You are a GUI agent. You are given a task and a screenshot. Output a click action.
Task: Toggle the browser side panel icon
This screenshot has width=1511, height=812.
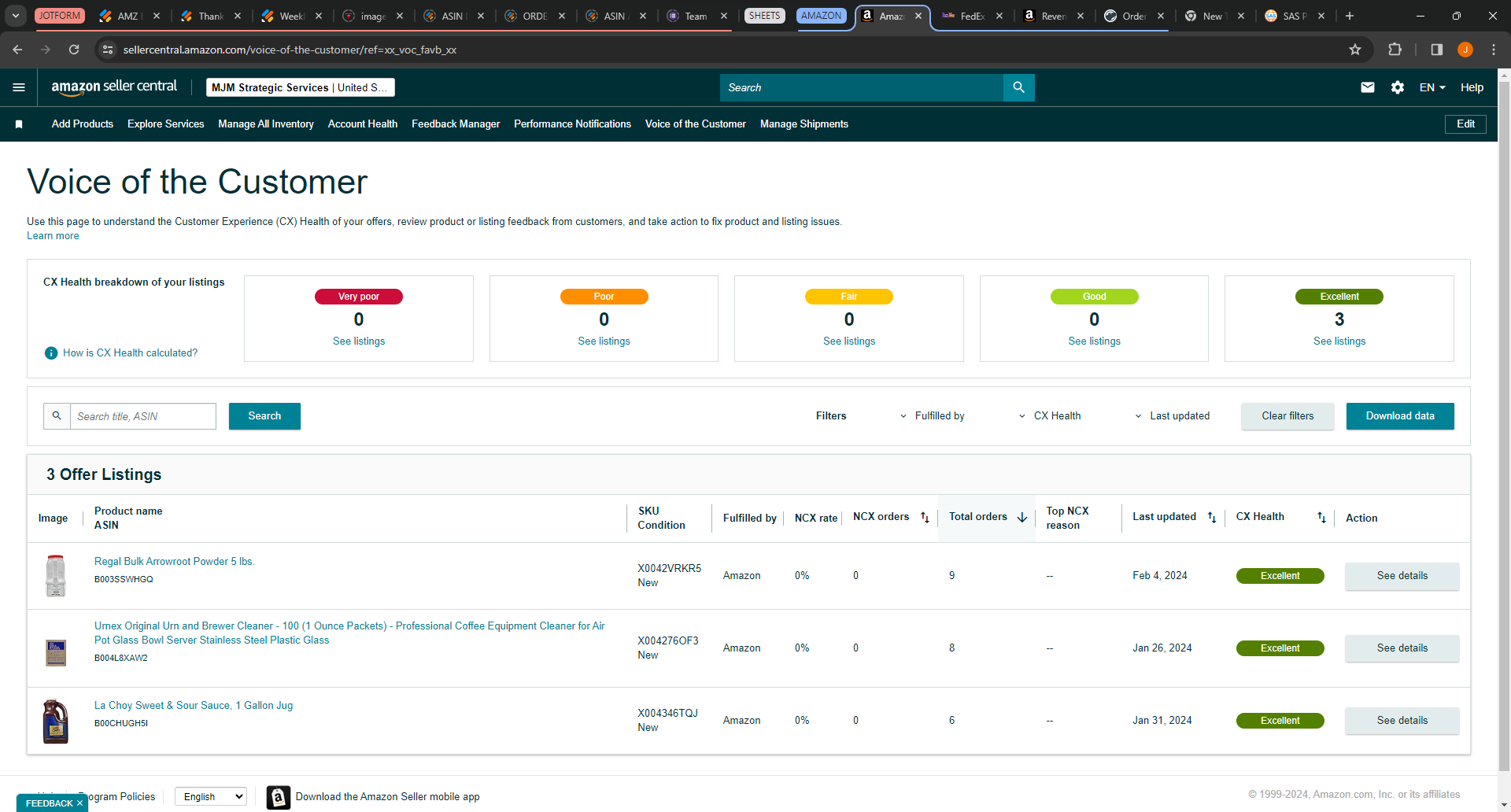click(1437, 50)
